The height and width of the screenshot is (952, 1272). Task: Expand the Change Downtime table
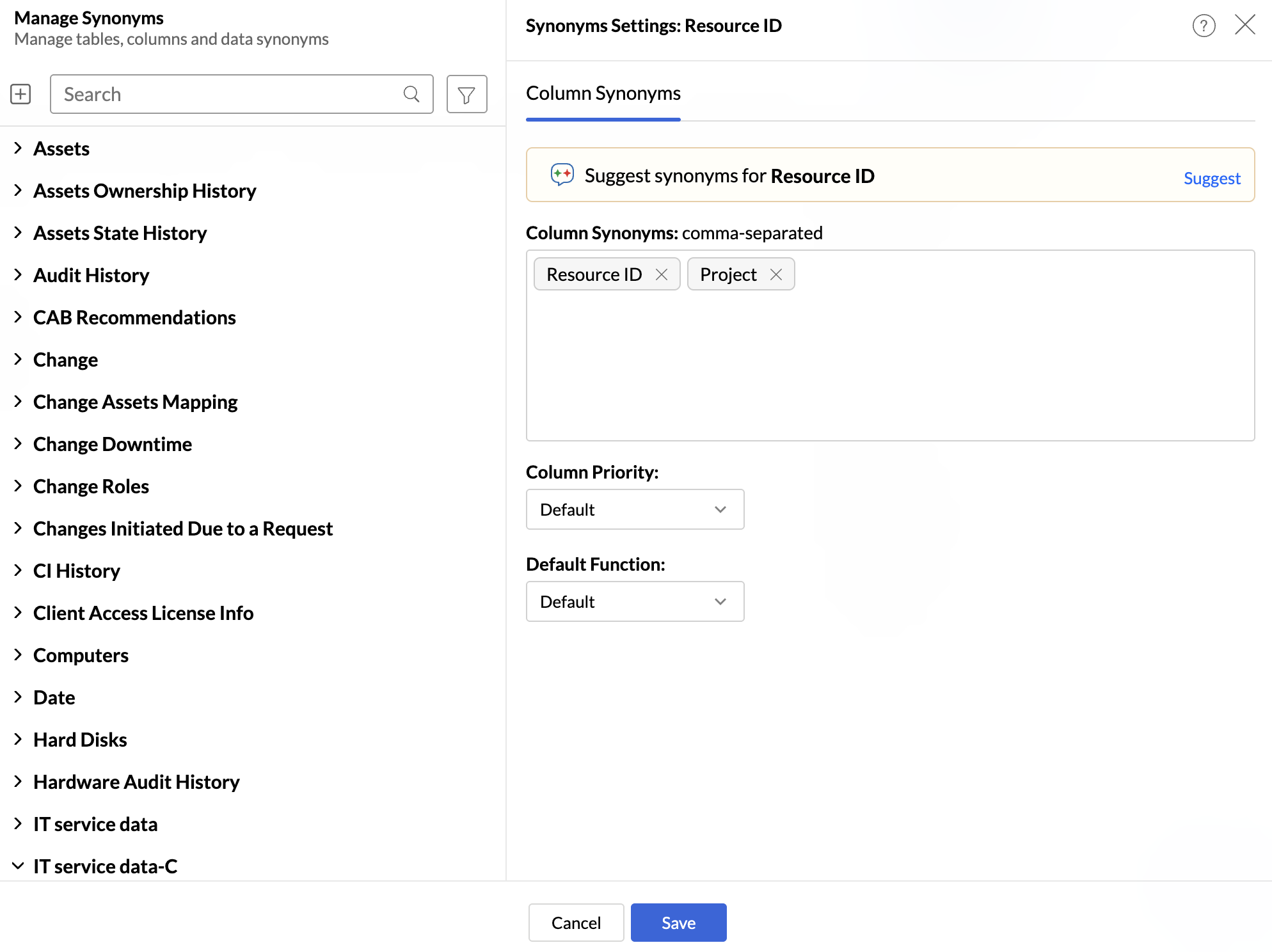coord(18,444)
